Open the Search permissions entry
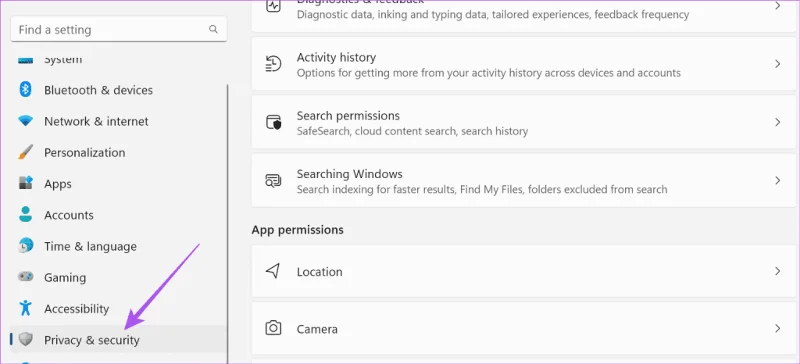Screen dimensions: 800x364 coord(523,123)
